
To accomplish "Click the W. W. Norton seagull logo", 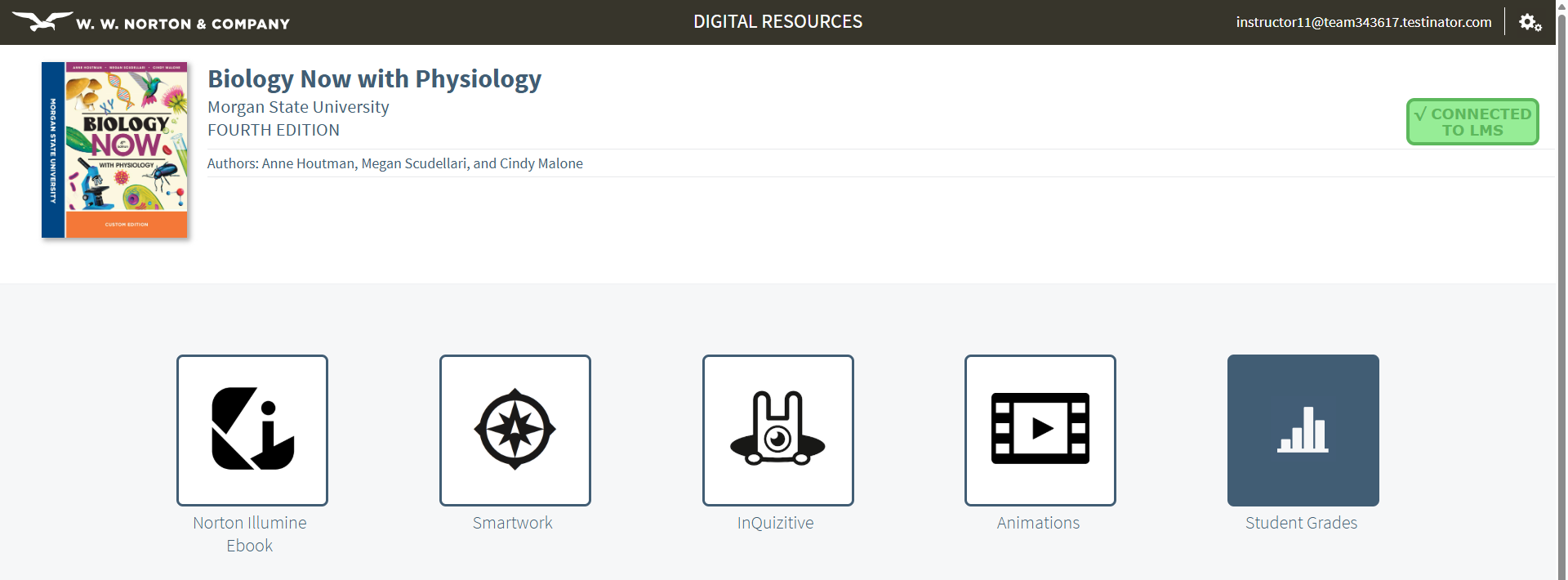I will tap(151, 22).
